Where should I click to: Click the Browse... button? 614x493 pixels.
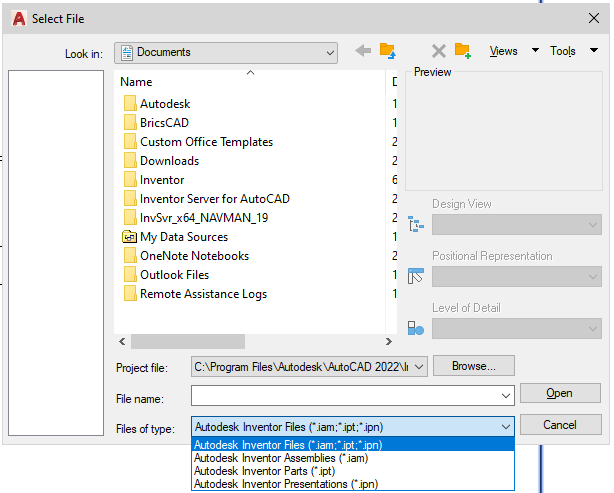coord(474,366)
